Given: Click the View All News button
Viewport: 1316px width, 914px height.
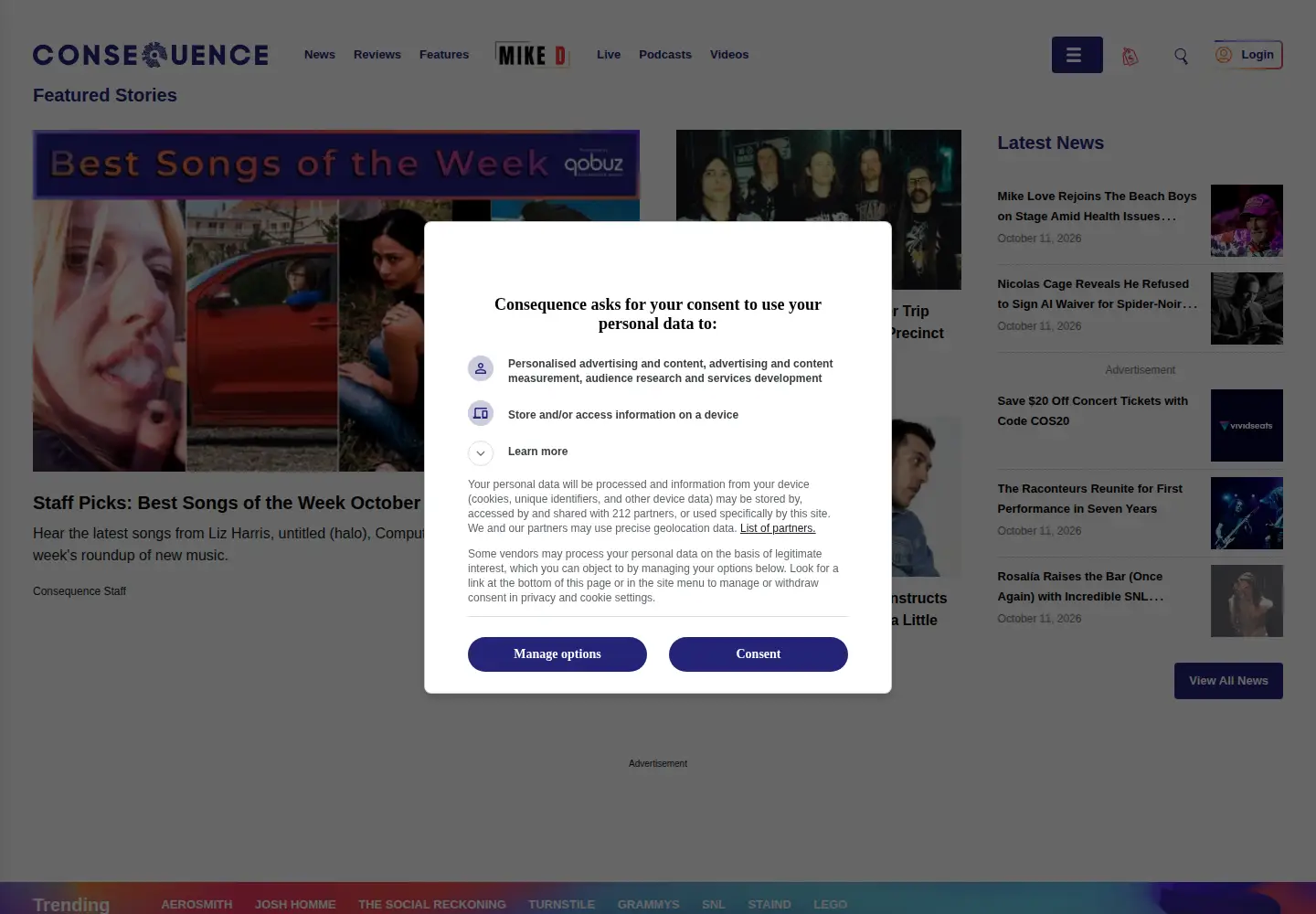Looking at the screenshot, I should pos(1228,681).
